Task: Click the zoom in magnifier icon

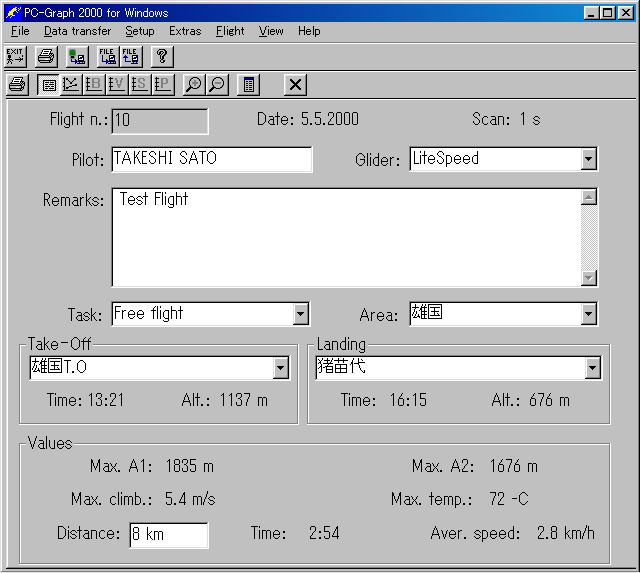Action: 194,85
